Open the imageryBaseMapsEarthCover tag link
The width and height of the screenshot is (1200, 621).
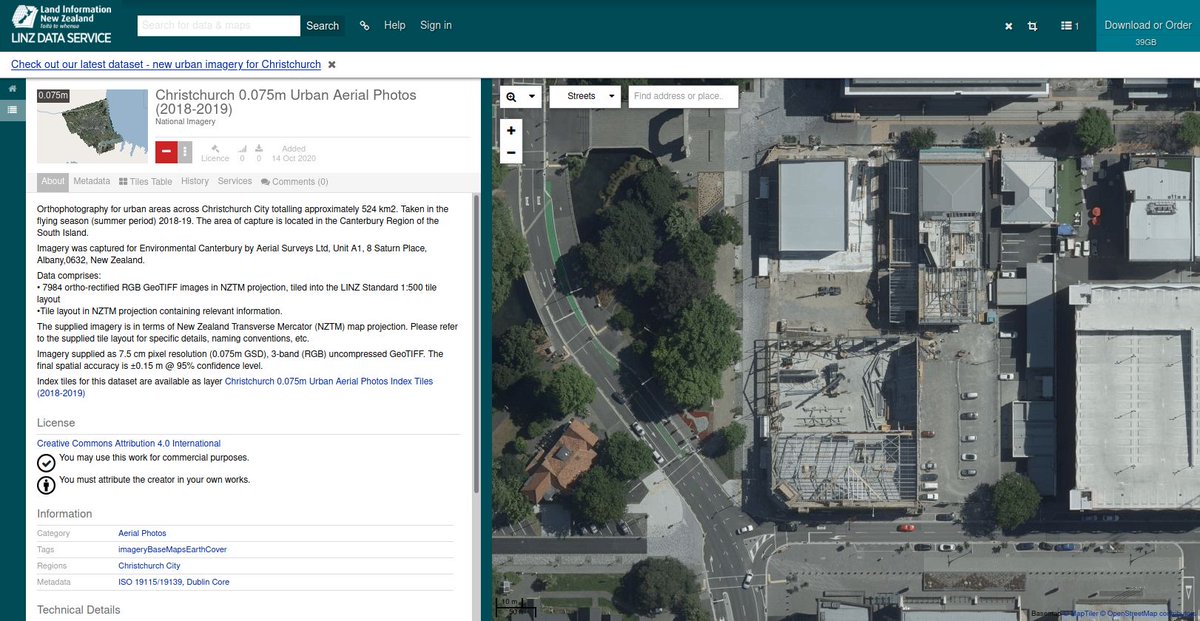pyautogui.click(x=172, y=549)
